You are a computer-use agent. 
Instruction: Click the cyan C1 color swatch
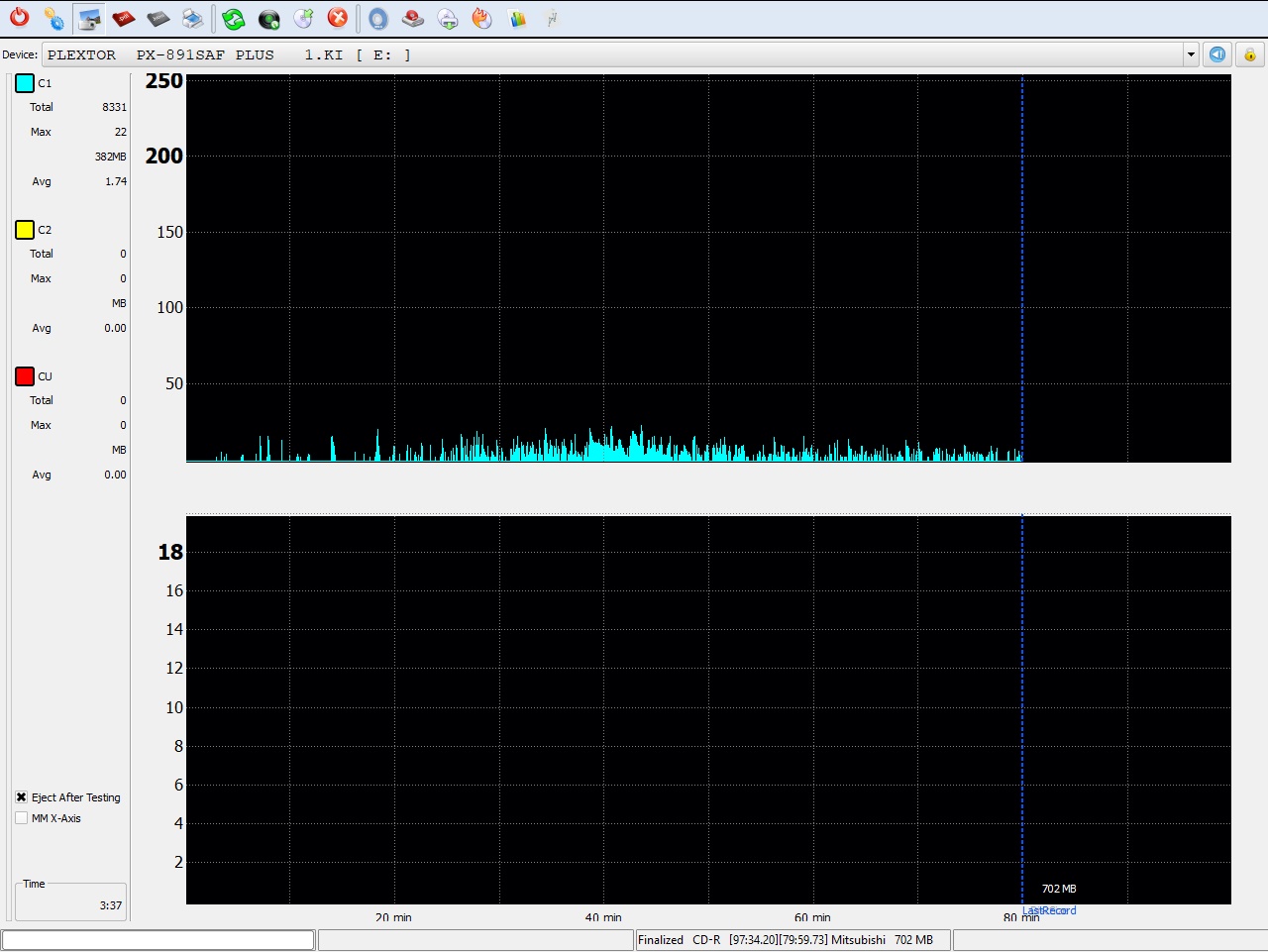tap(25, 83)
